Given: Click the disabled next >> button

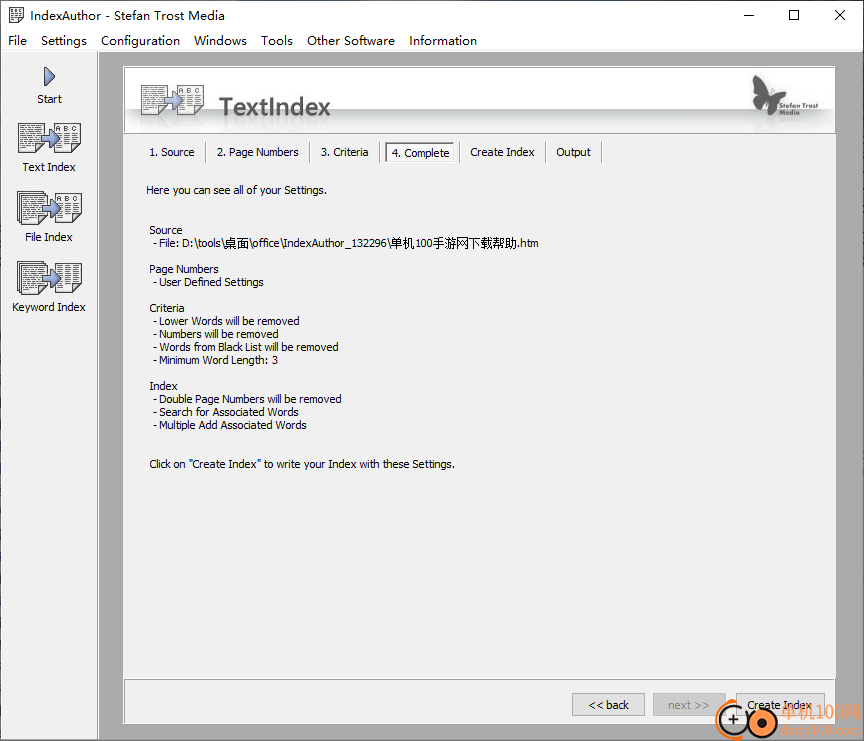Looking at the screenshot, I should [689, 705].
